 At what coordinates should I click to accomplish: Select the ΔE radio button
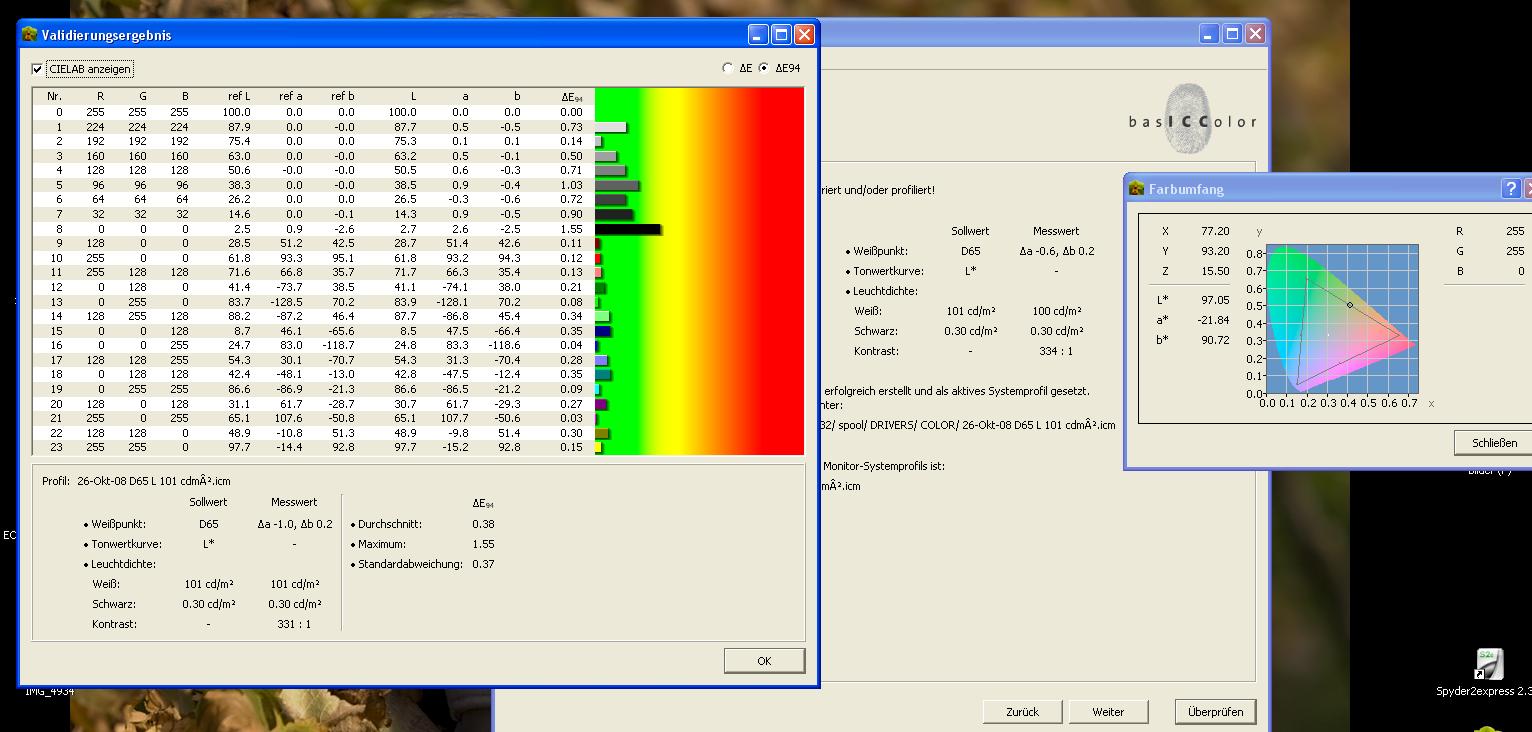point(727,68)
